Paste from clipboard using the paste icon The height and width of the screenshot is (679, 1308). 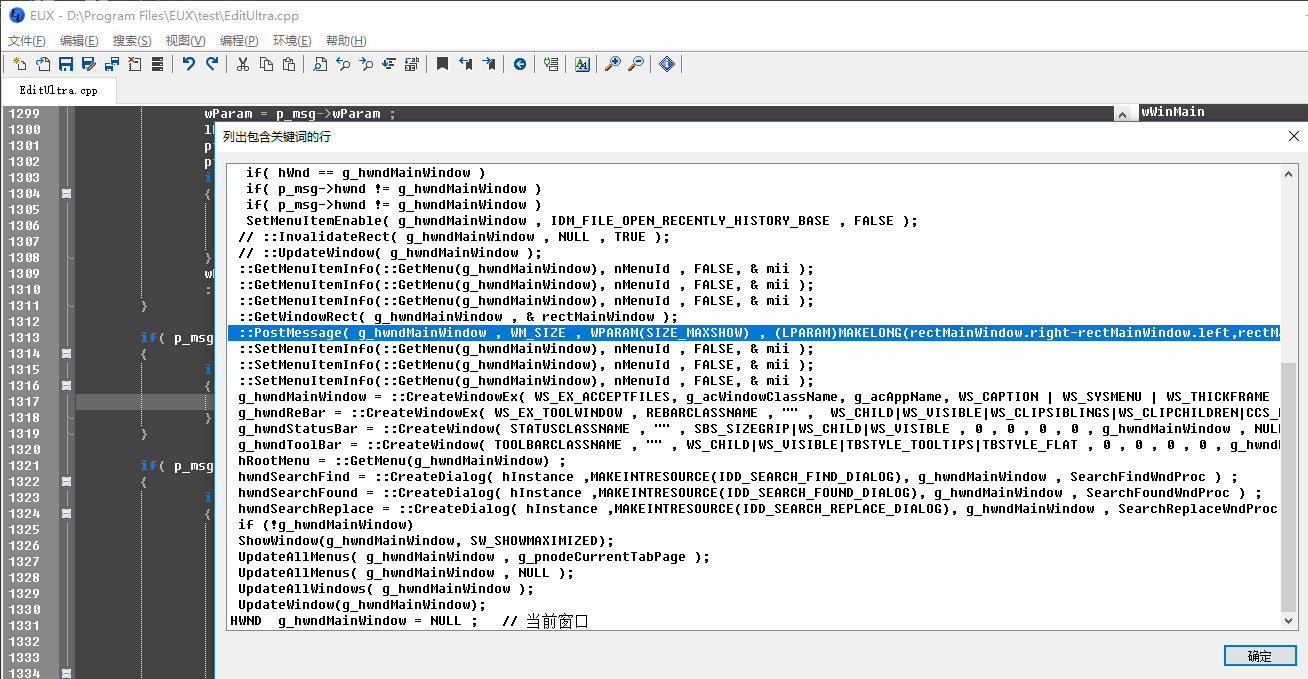[289, 64]
